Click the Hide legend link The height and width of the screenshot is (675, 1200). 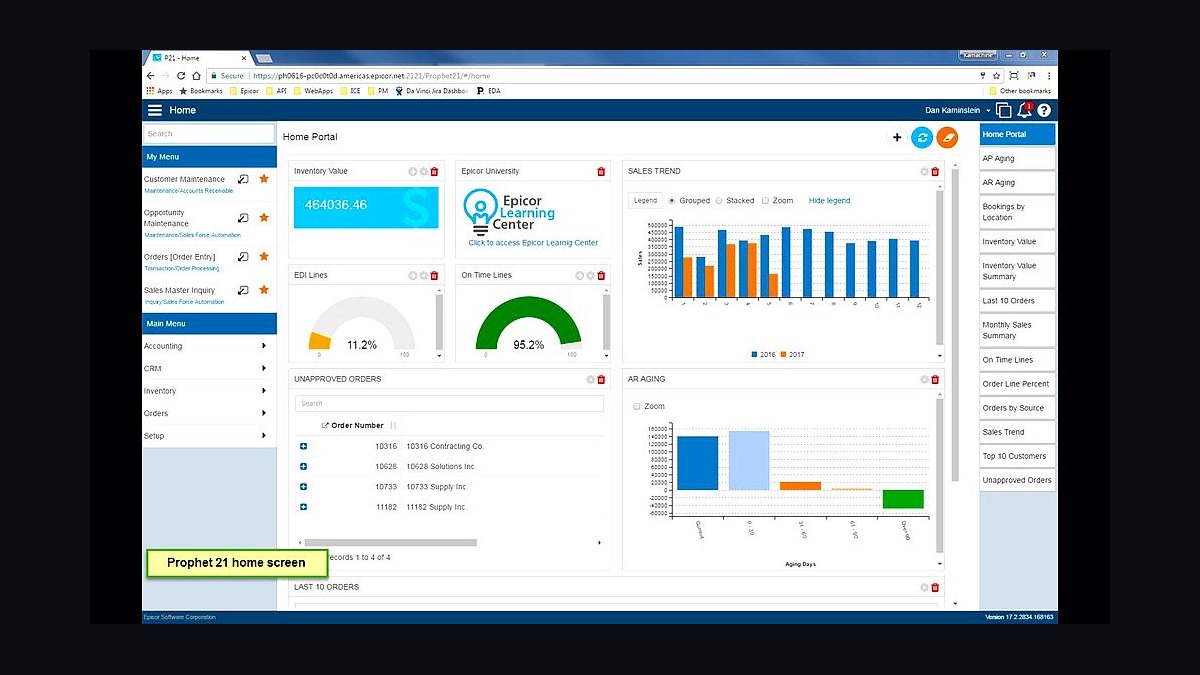[x=829, y=200]
